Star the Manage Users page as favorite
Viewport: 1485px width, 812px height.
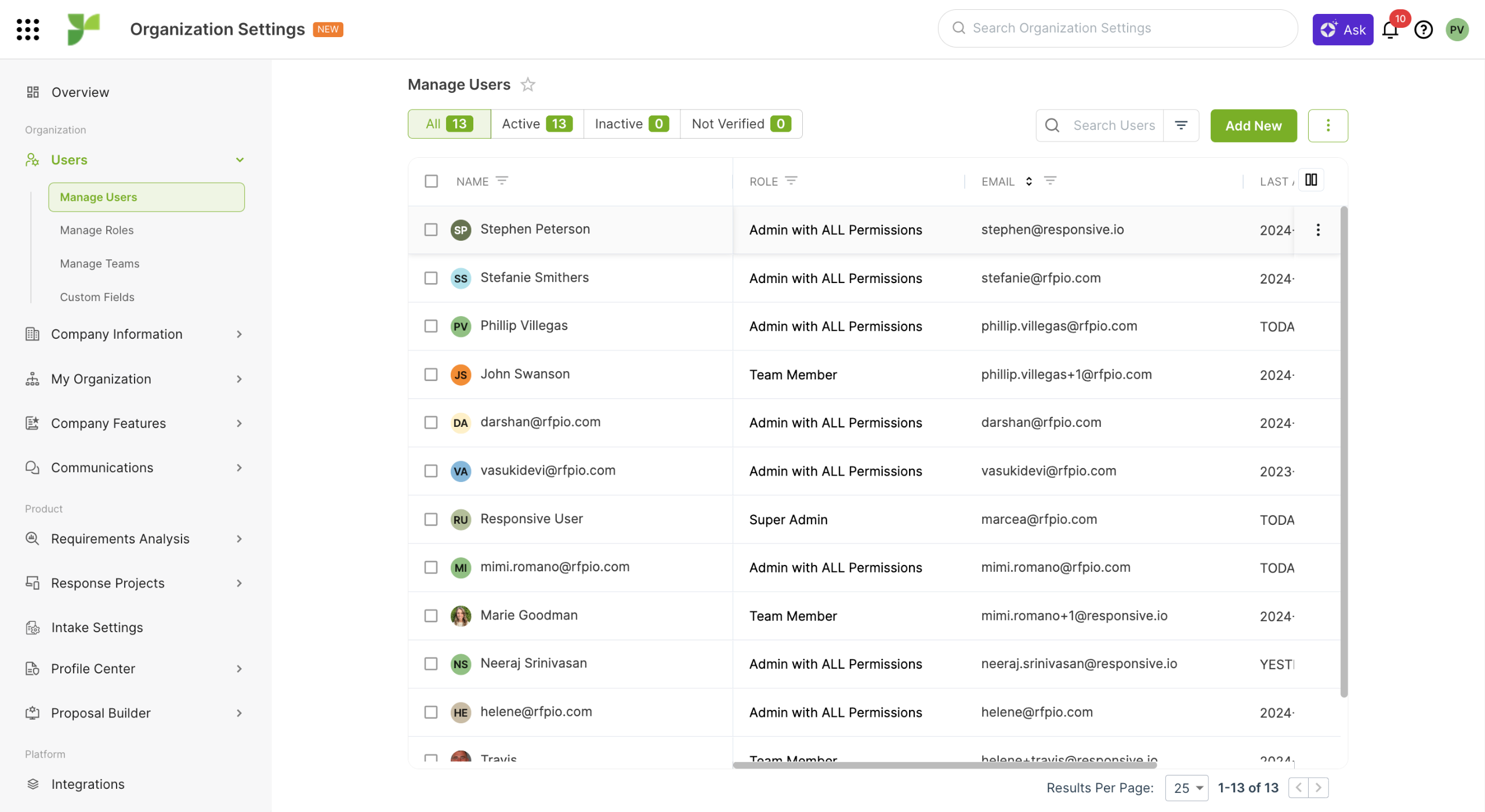coord(527,85)
